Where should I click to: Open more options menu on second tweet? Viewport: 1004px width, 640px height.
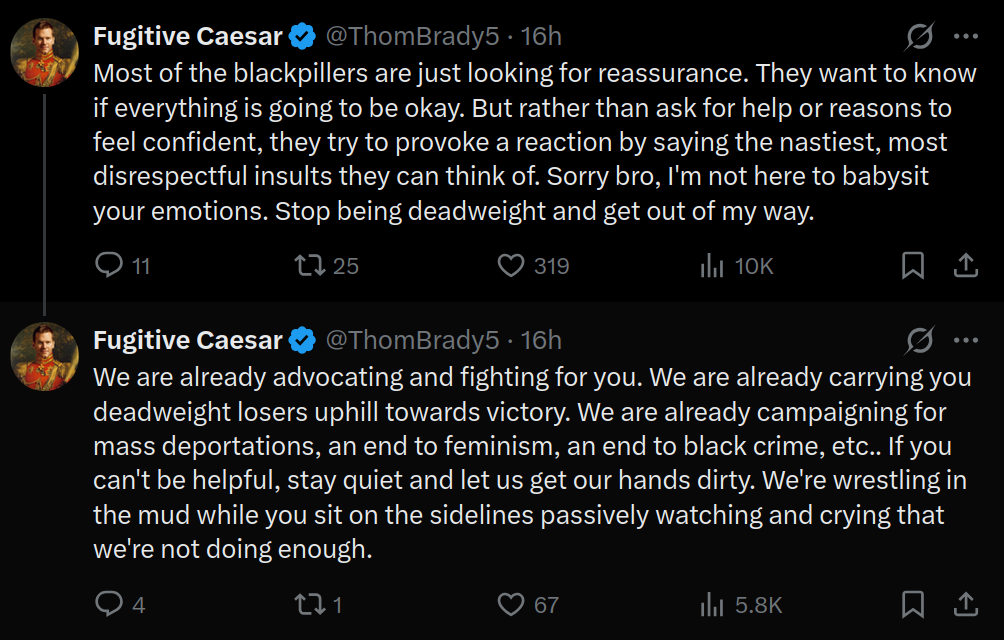tap(966, 340)
